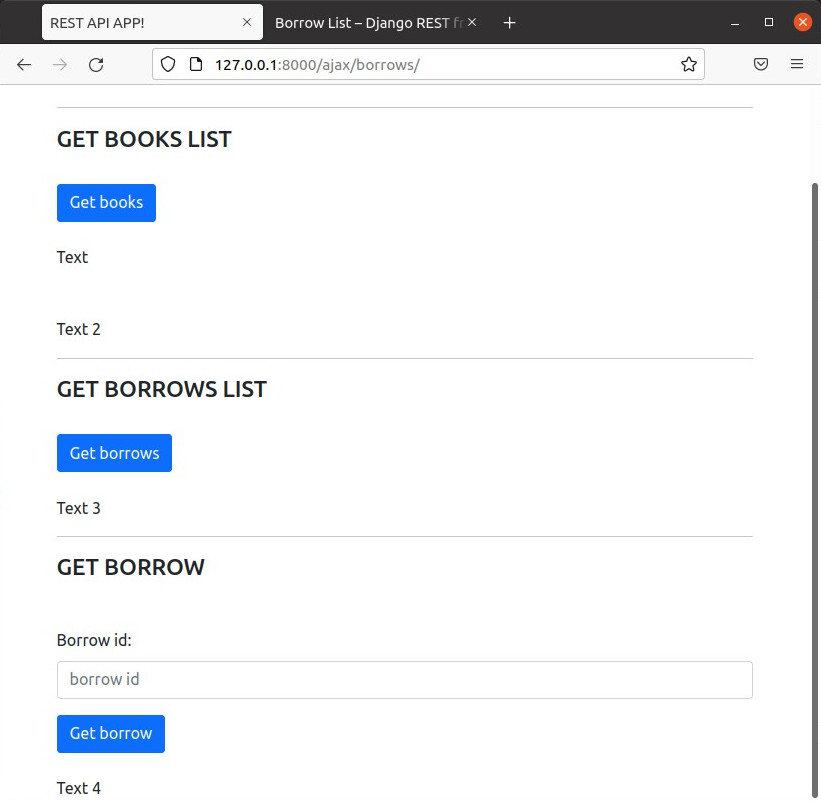Close the Borrow List tab
The image size is (821, 801).
pyautogui.click(x=472, y=22)
